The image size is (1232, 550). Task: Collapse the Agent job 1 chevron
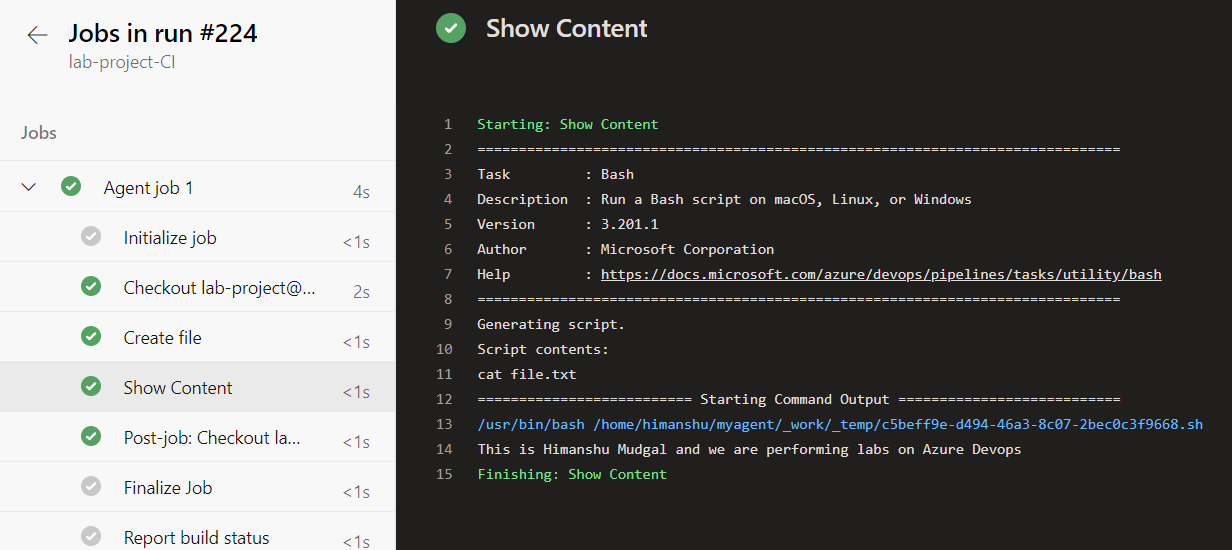point(29,187)
